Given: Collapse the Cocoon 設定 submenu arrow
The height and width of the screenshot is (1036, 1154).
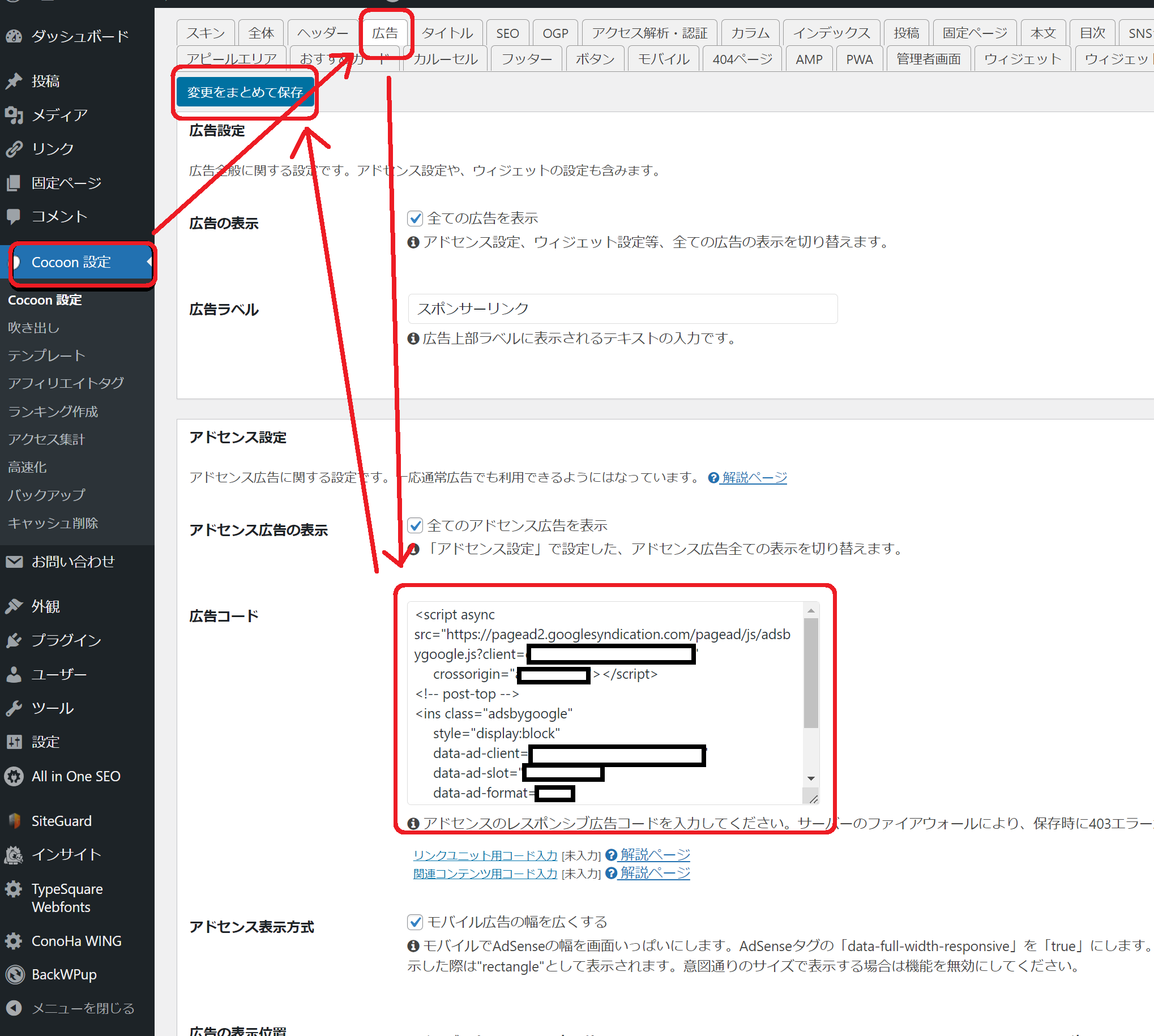Looking at the screenshot, I should tap(149, 263).
